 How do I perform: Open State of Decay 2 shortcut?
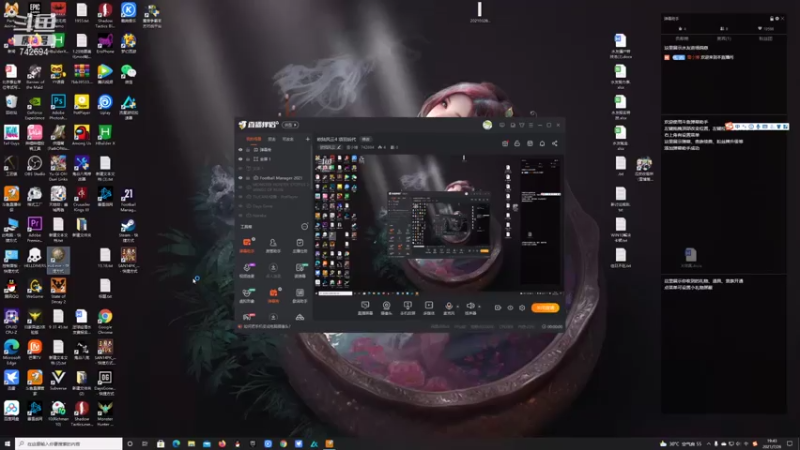tap(58, 290)
